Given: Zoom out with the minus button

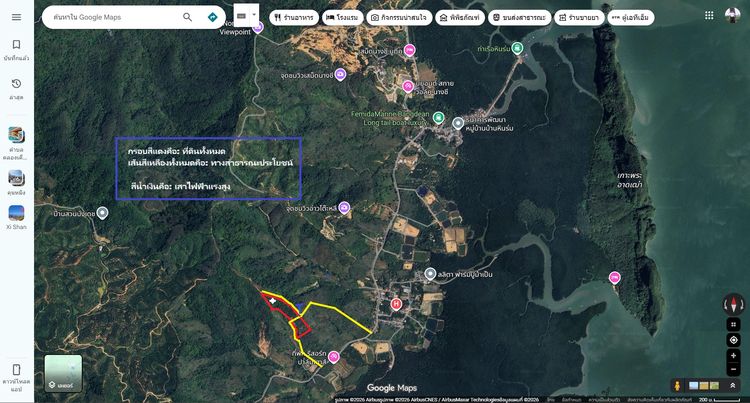Looking at the screenshot, I should [x=733, y=370].
